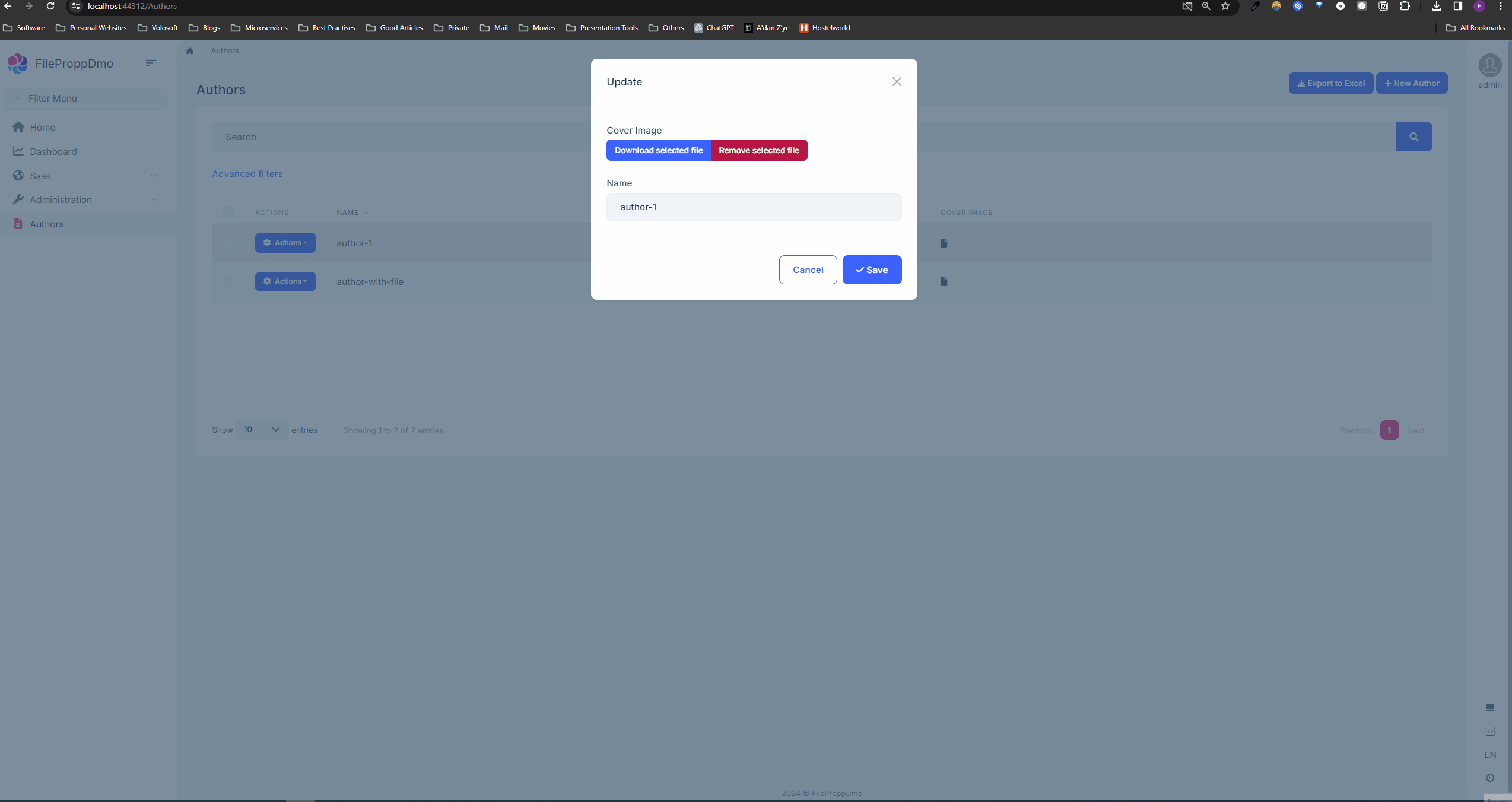1512x802 pixels.
Task: Check the author-1 row checkbox
Action: (x=228, y=243)
